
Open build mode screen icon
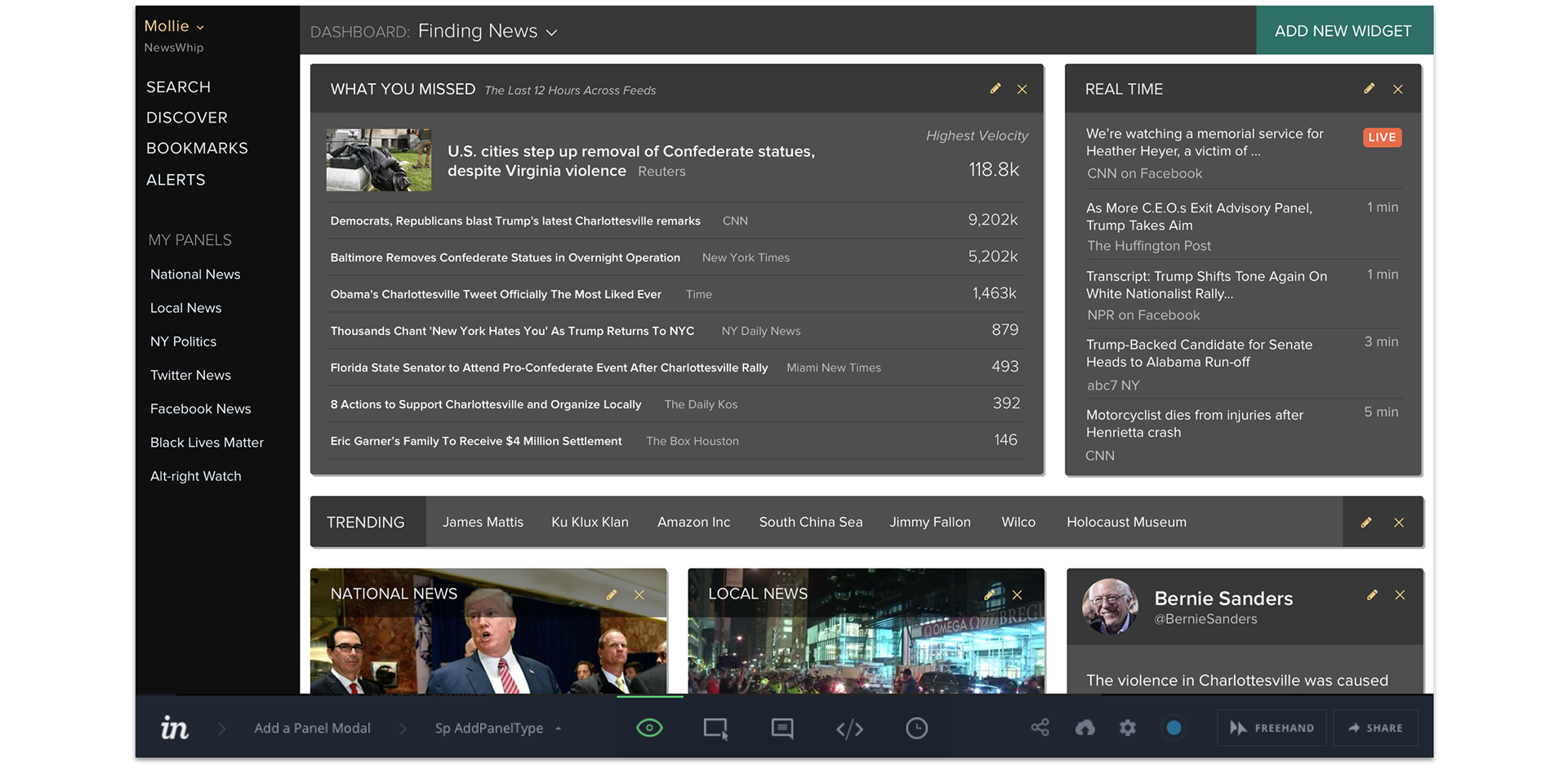coord(715,728)
